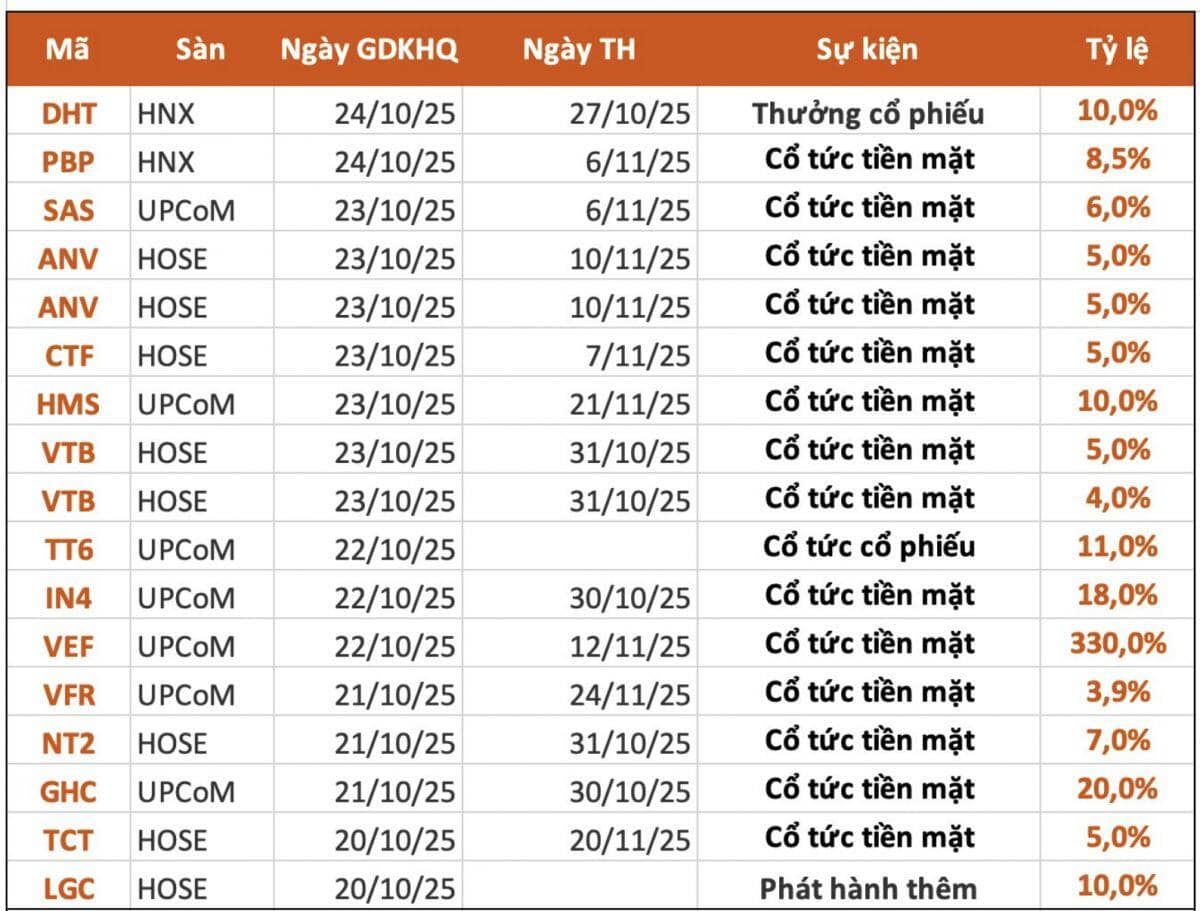Select the HMS ticker cell
1200x911 pixels.
click(x=68, y=404)
